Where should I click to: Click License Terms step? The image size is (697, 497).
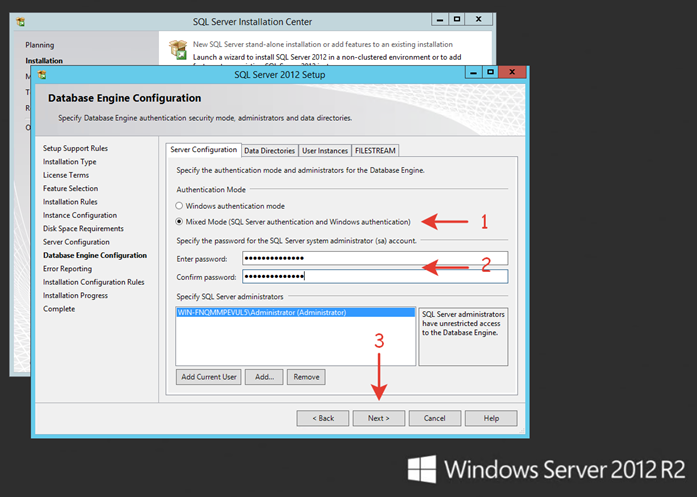click(66, 175)
